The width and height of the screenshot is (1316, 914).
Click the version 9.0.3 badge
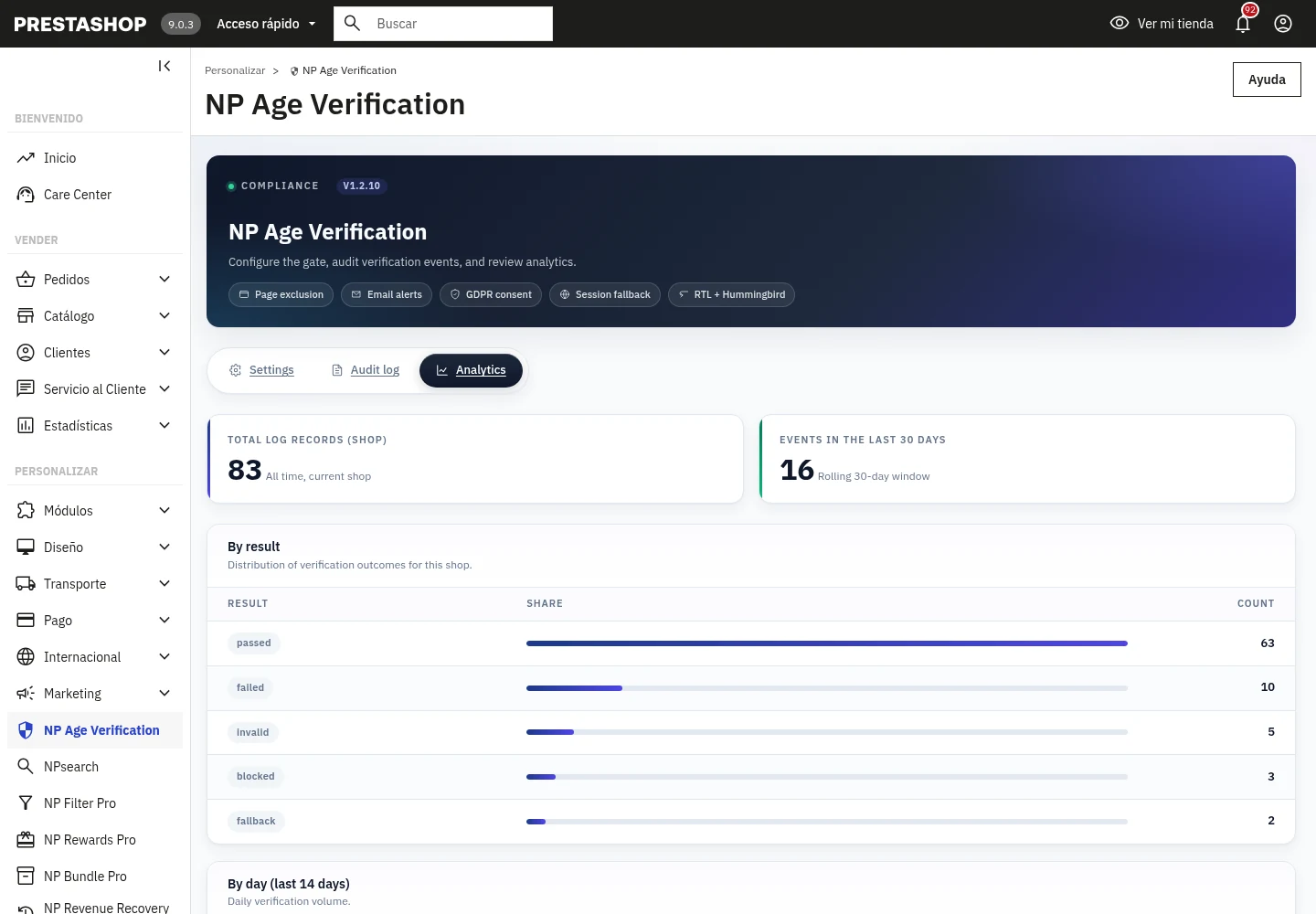pyautogui.click(x=181, y=24)
